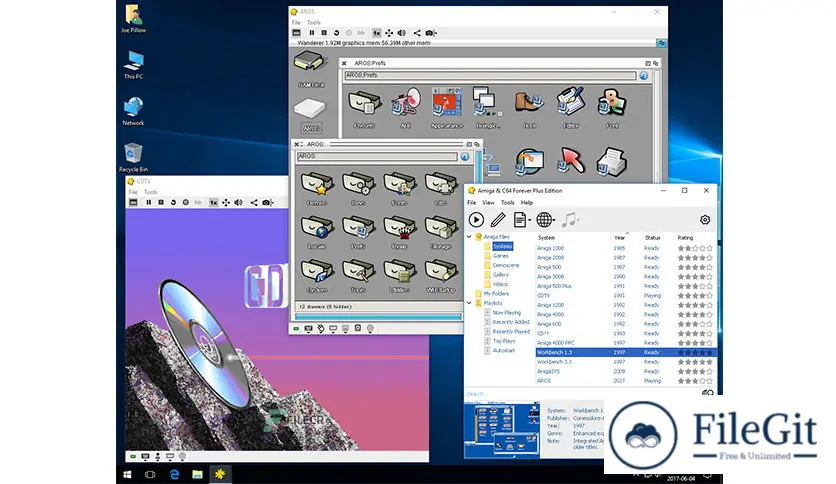Viewport: 836px width, 484px height.
Task: Click the pencil Edit icon in Amiga Forever
Action: click(x=498, y=220)
